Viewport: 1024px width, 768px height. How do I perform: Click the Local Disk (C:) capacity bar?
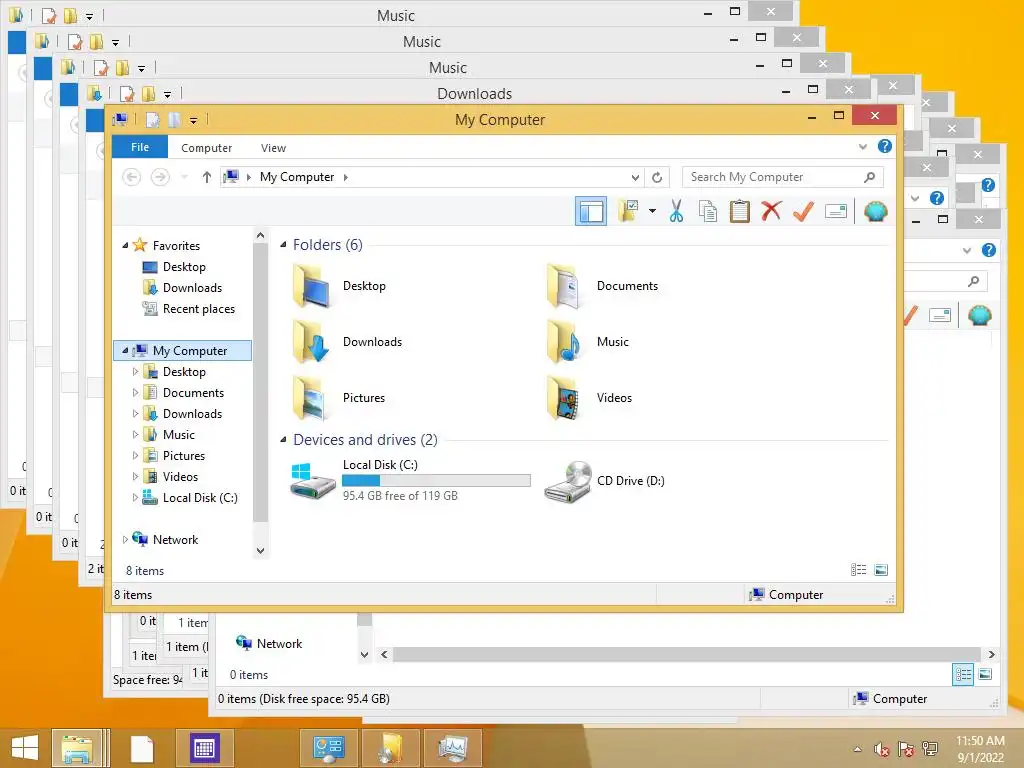pos(436,481)
